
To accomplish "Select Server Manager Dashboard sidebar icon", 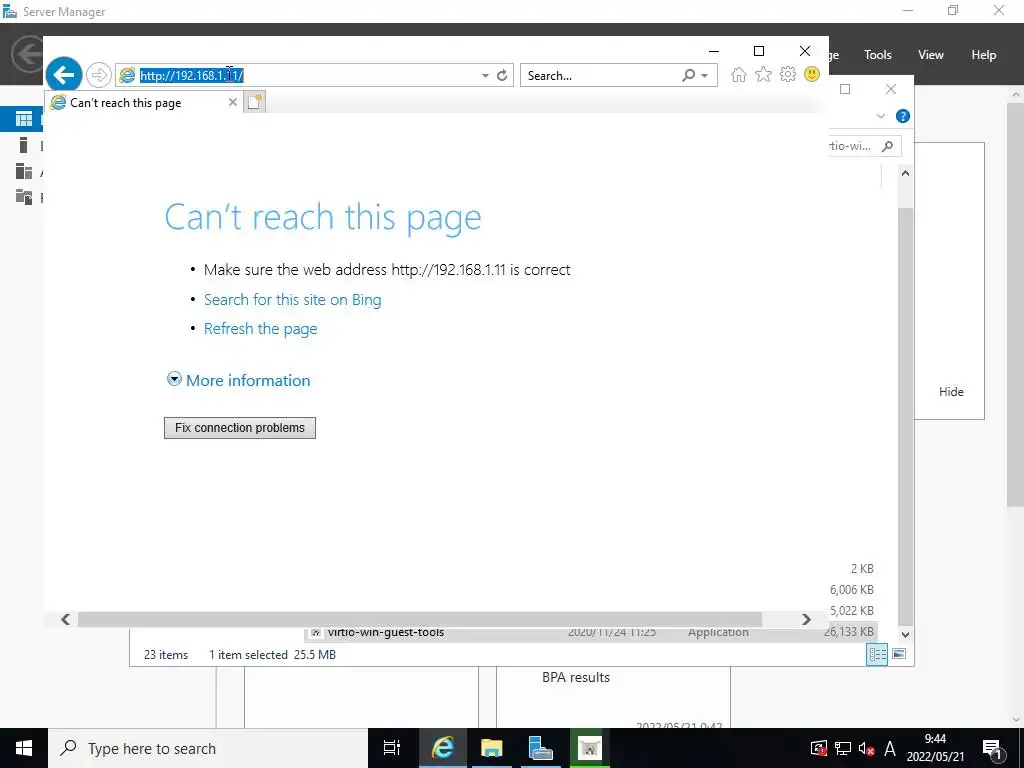I will coord(24,119).
